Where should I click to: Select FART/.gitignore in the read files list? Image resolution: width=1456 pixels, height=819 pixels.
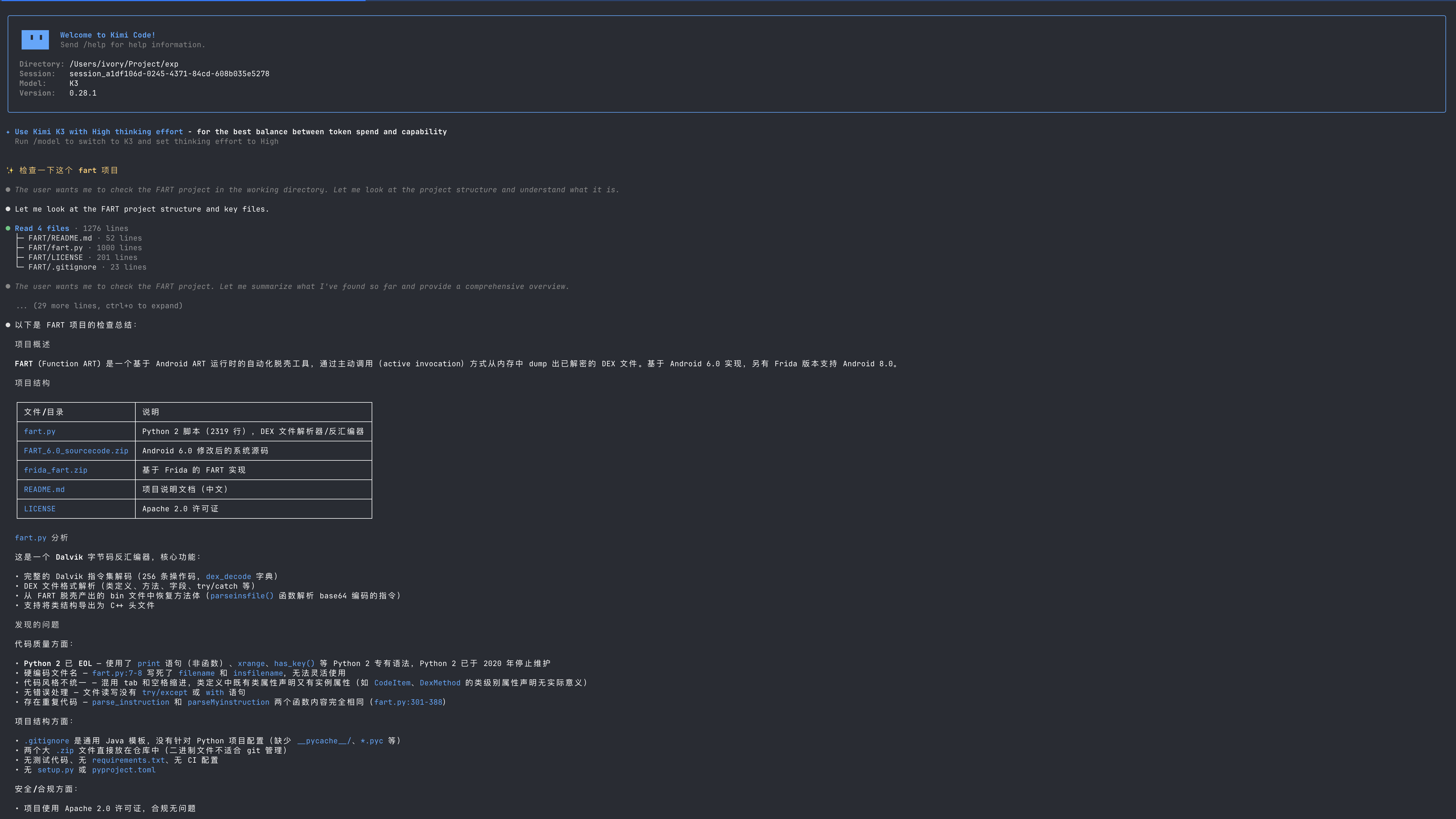tap(62, 267)
